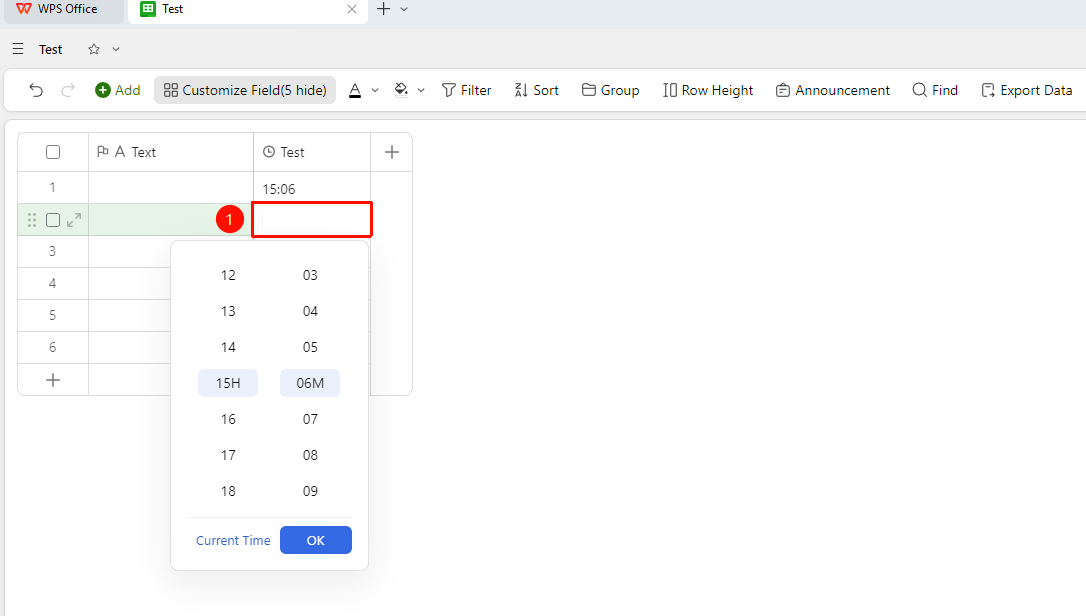This screenshot has height=616, width=1086.
Task: Expand row 2 record with arrows icon
Action: pos(74,220)
